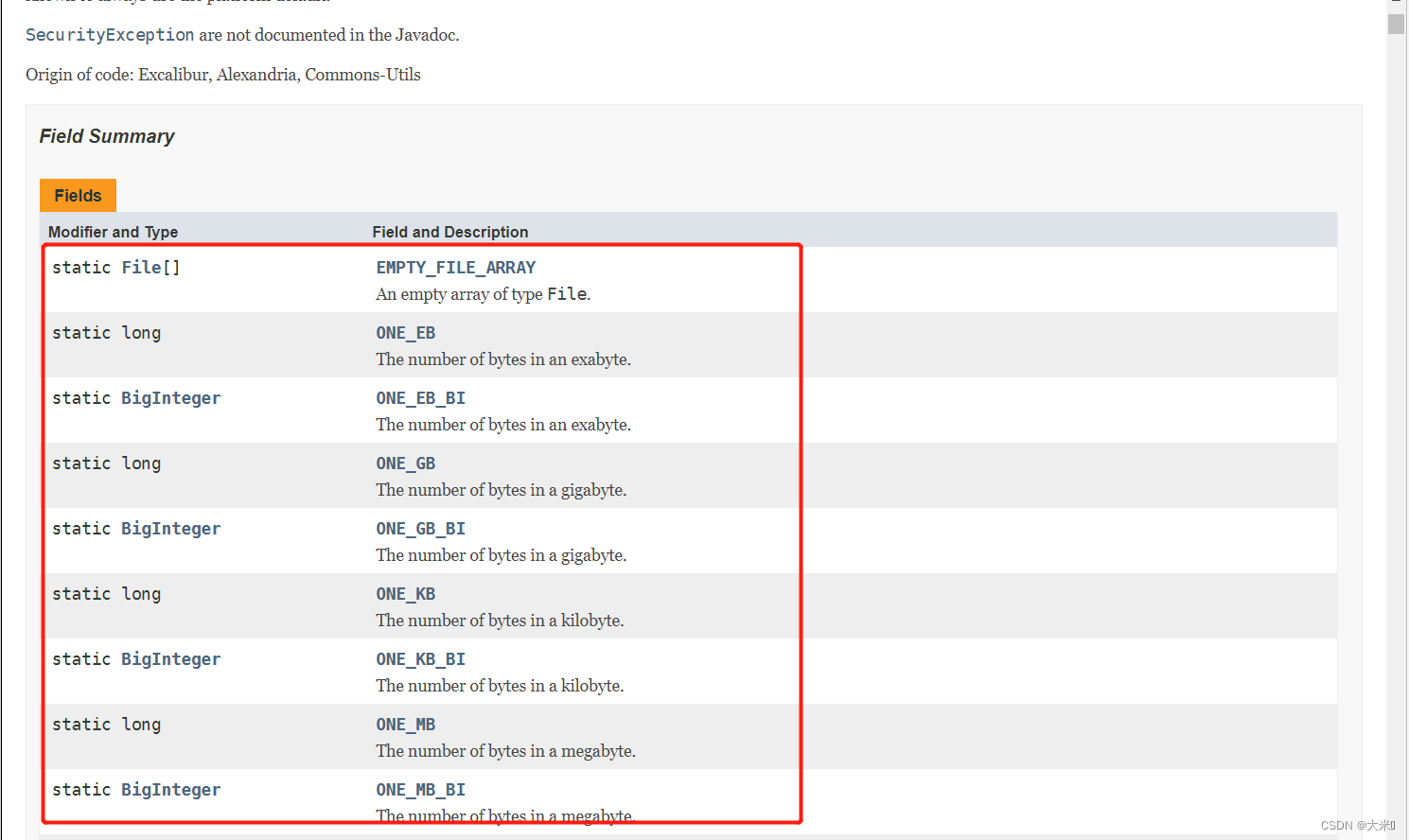
Task: Open the ONE_MB_BI field link
Action: (x=421, y=790)
